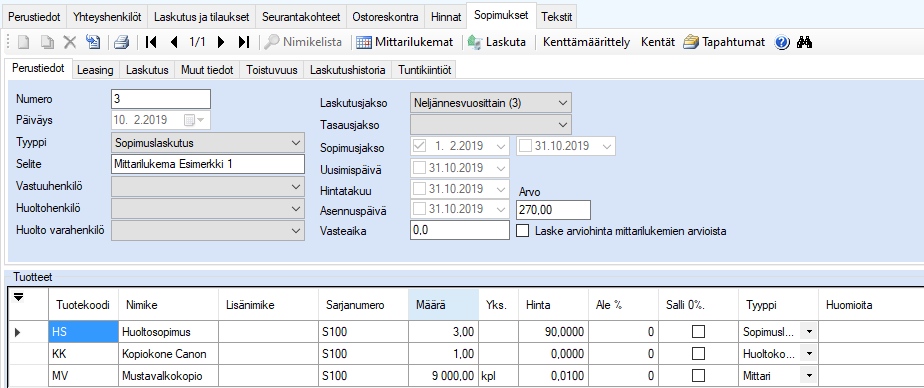
Task: Toggle the Uusimispäivä date checkbox
Action: pos(420,167)
